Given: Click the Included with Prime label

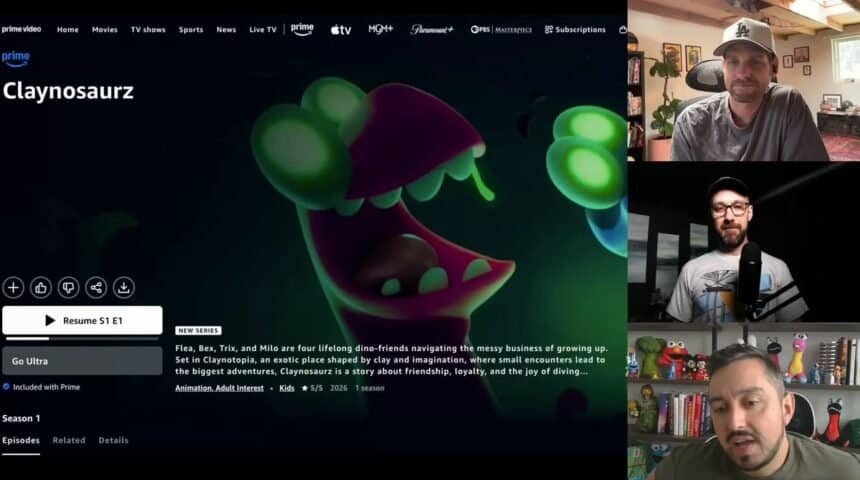Looking at the screenshot, I should [x=41, y=387].
